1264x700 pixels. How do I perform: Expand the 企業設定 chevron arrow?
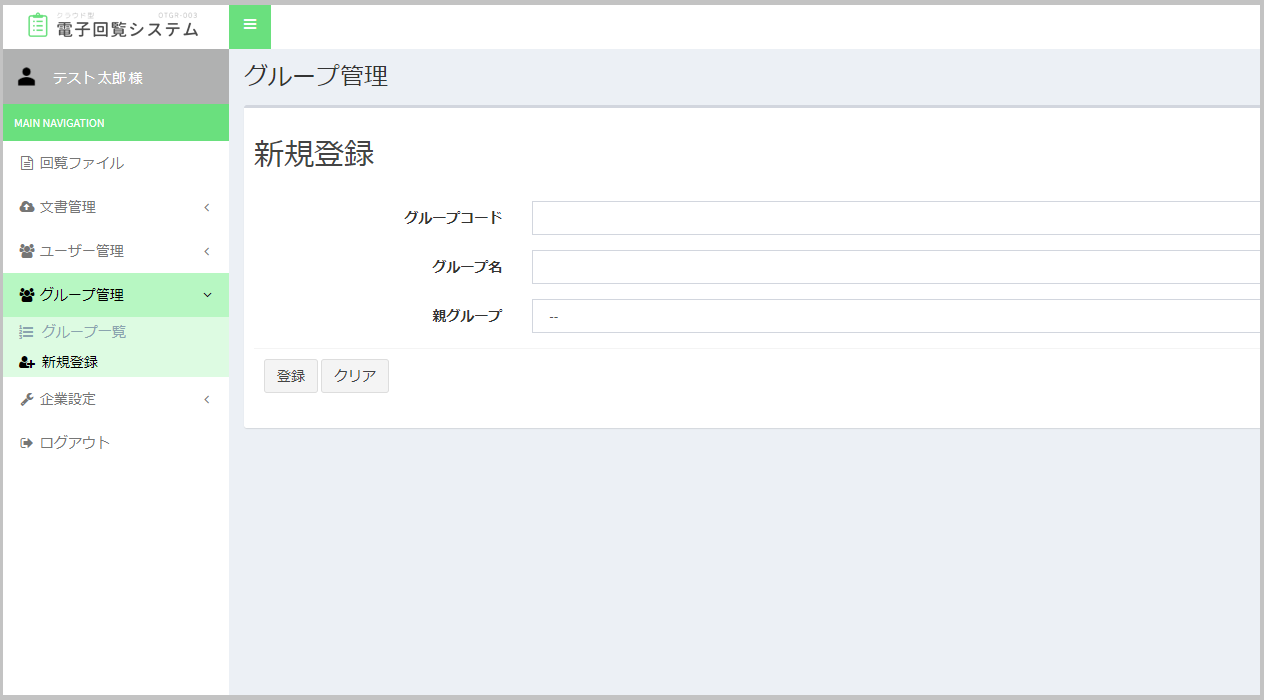click(207, 399)
